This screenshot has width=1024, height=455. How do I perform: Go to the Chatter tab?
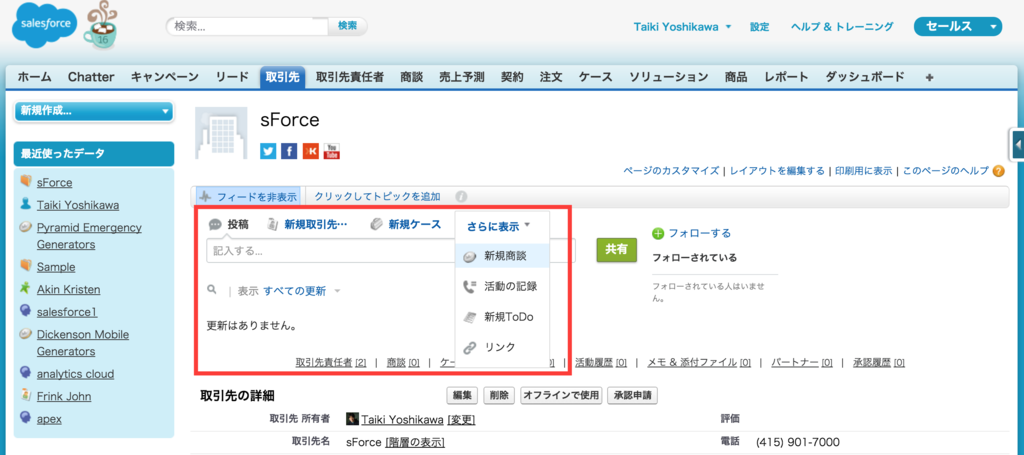point(91,77)
